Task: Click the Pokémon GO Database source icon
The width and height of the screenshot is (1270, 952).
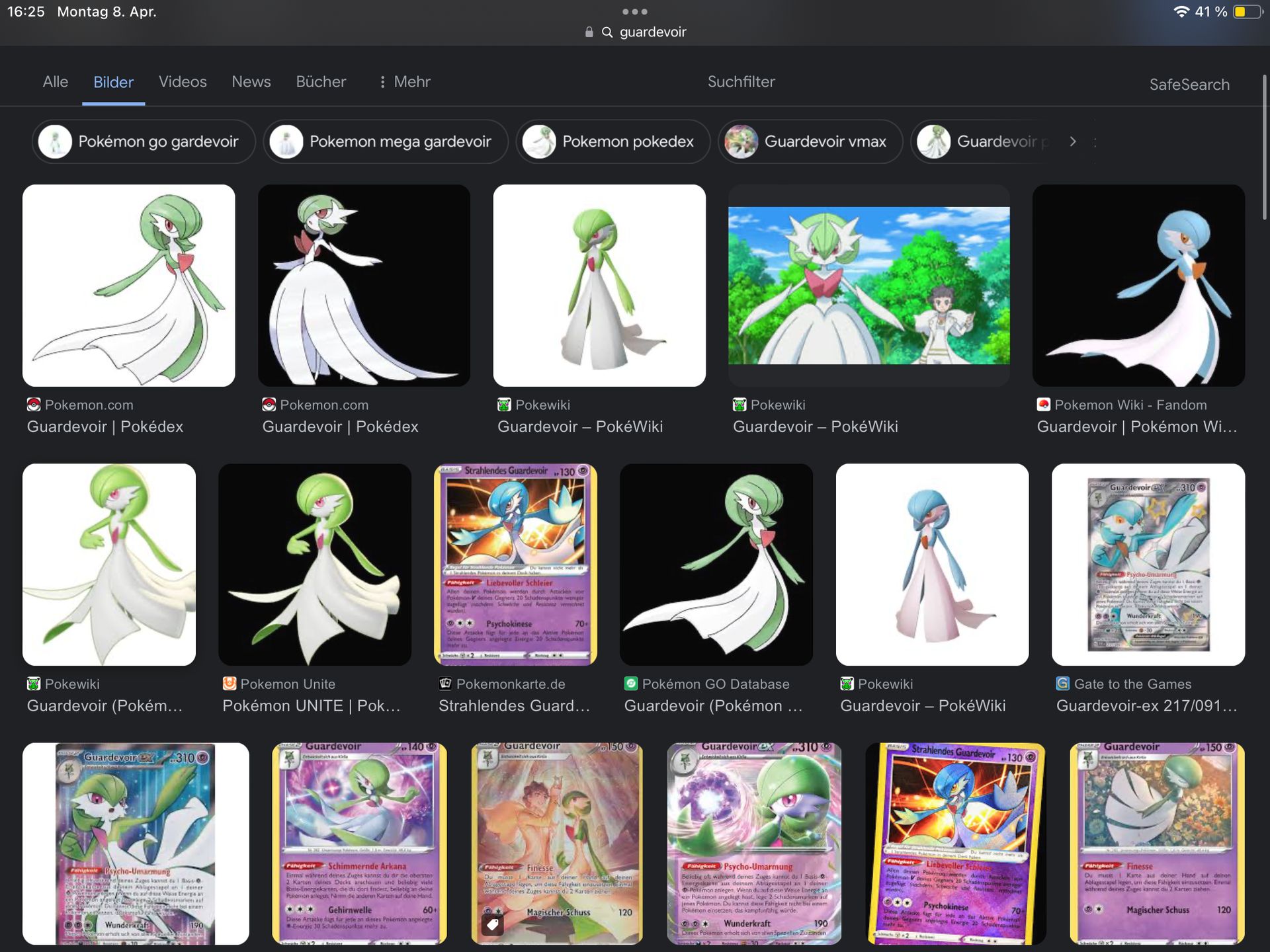Action: [631, 684]
